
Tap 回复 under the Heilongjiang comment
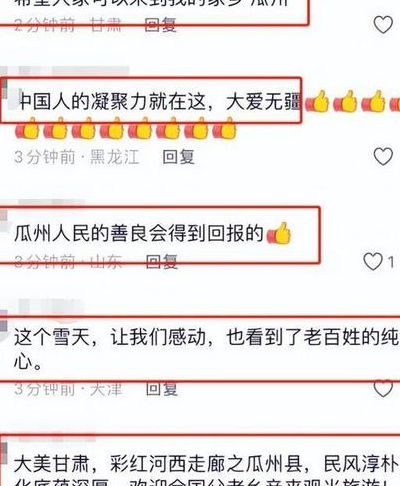click(178, 157)
